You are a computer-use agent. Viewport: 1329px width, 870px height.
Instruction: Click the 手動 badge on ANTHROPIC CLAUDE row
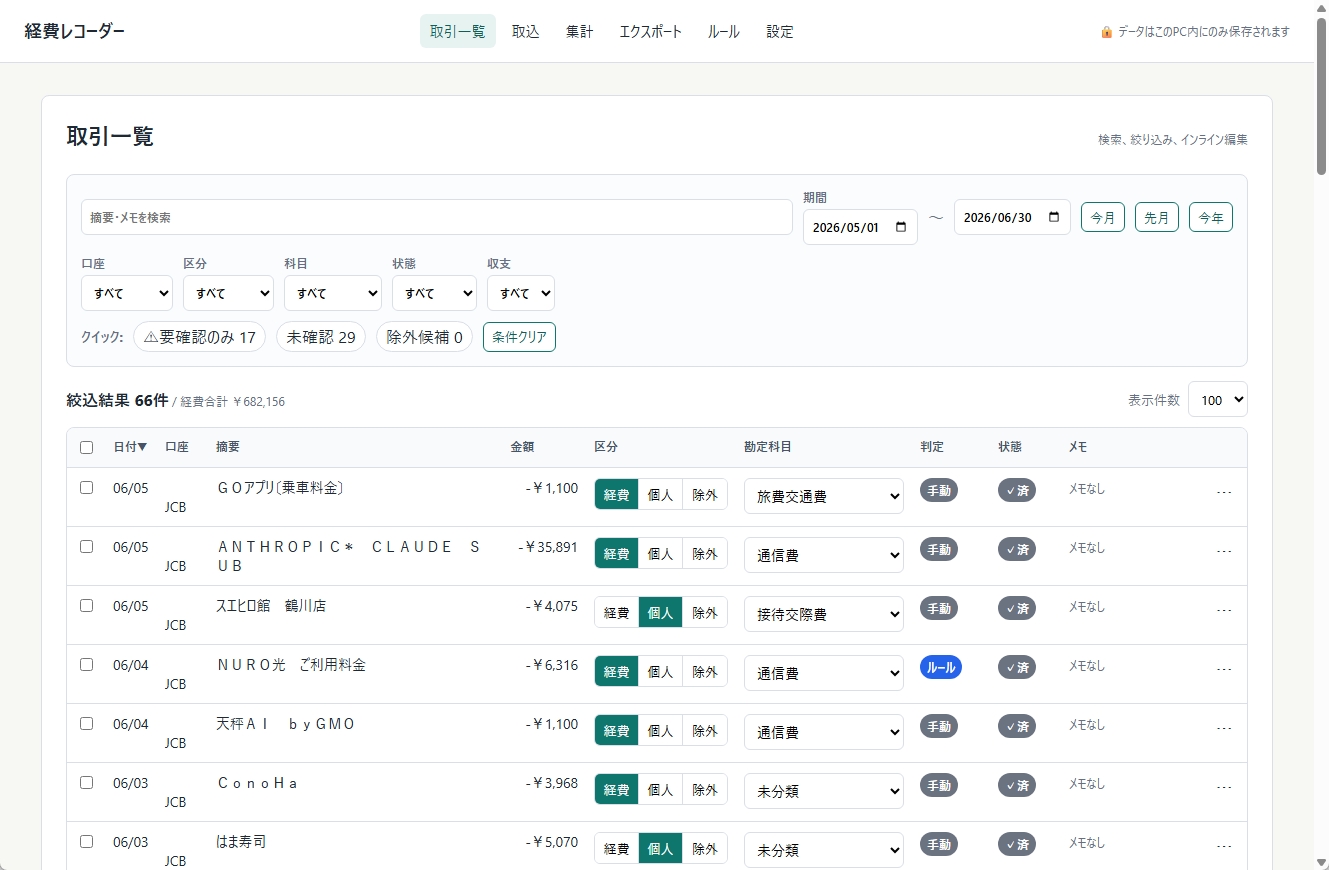tap(938, 549)
